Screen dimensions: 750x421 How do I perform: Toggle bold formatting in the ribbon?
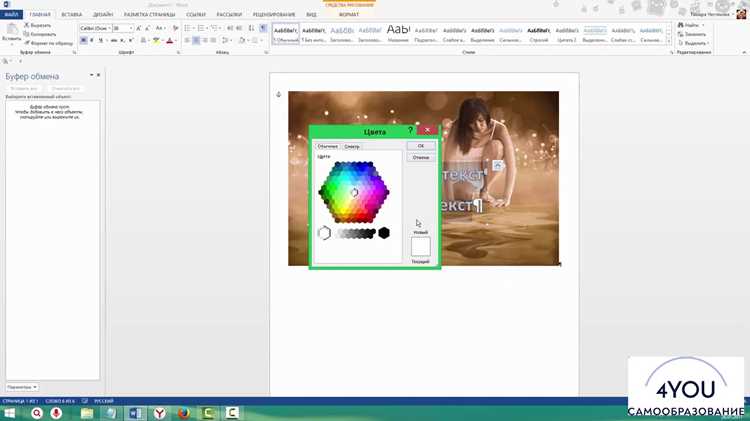point(83,41)
